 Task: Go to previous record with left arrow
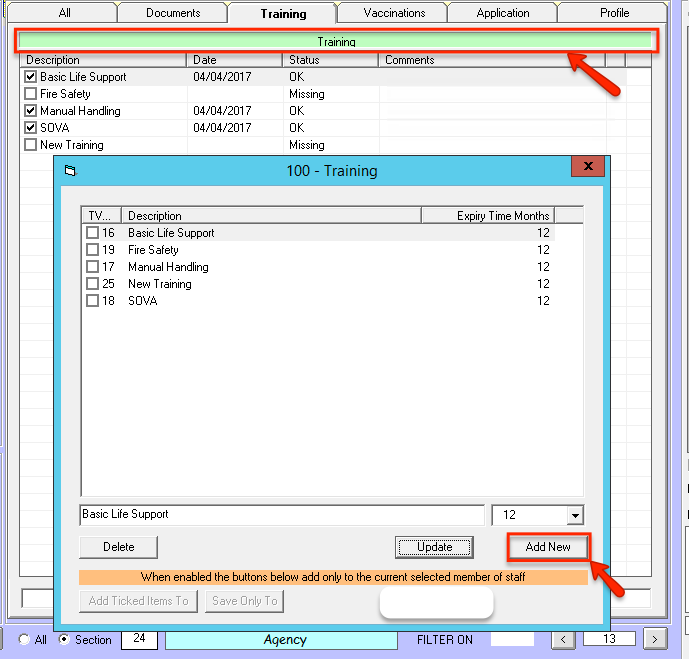tap(565, 640)
